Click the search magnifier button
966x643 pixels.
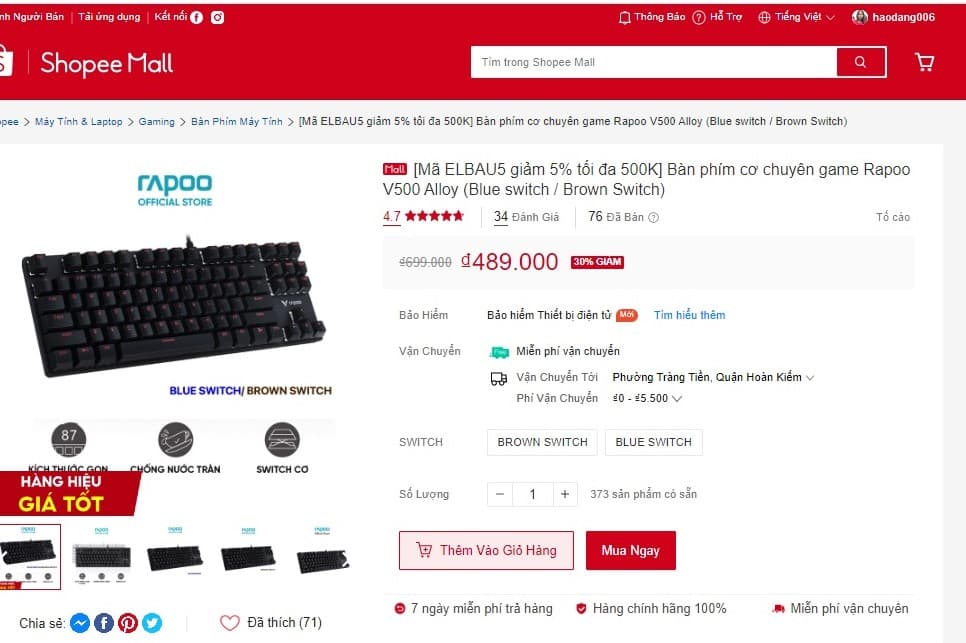pyautogui.click(x=861, y=62)
